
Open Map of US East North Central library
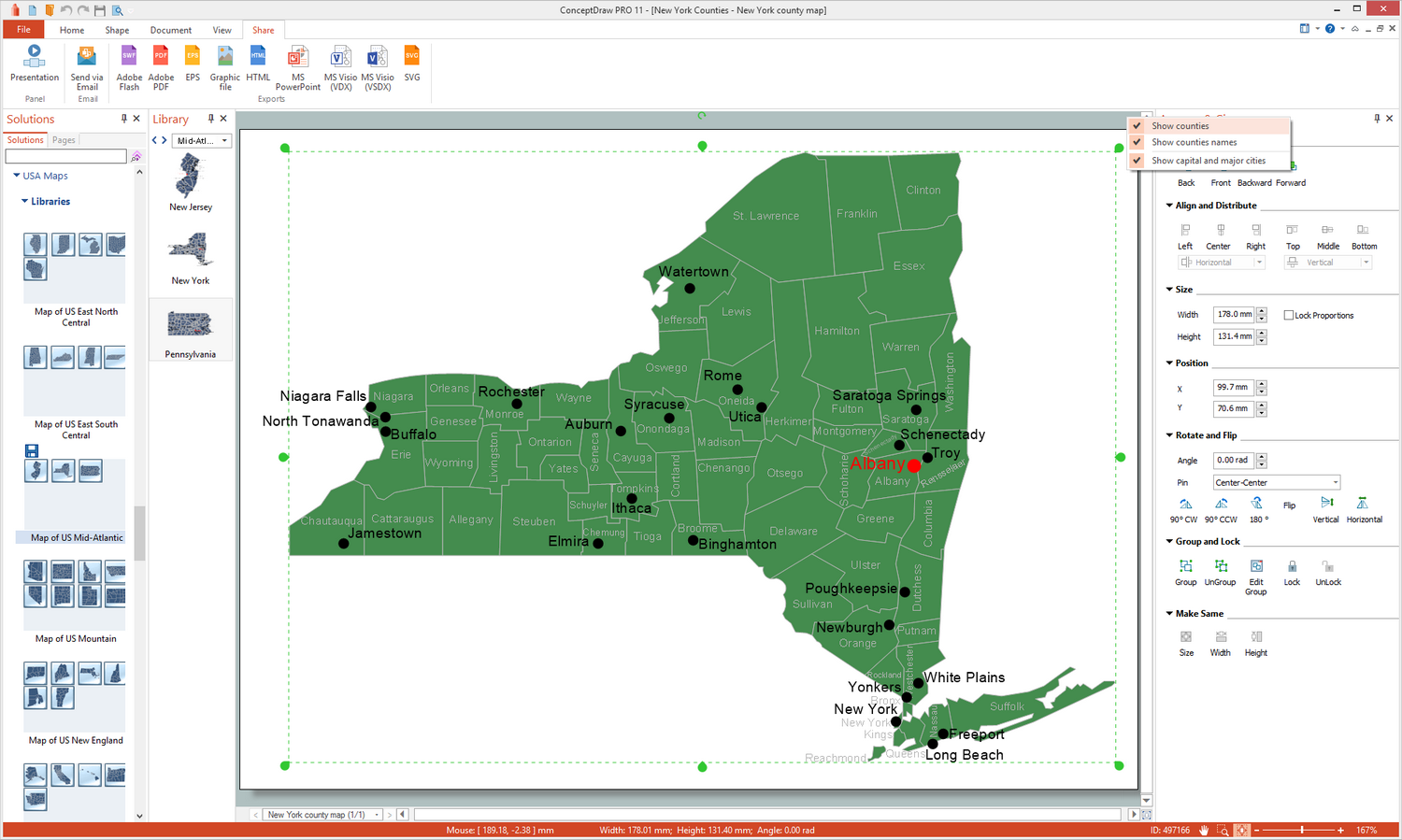click(x=76, y=318)
